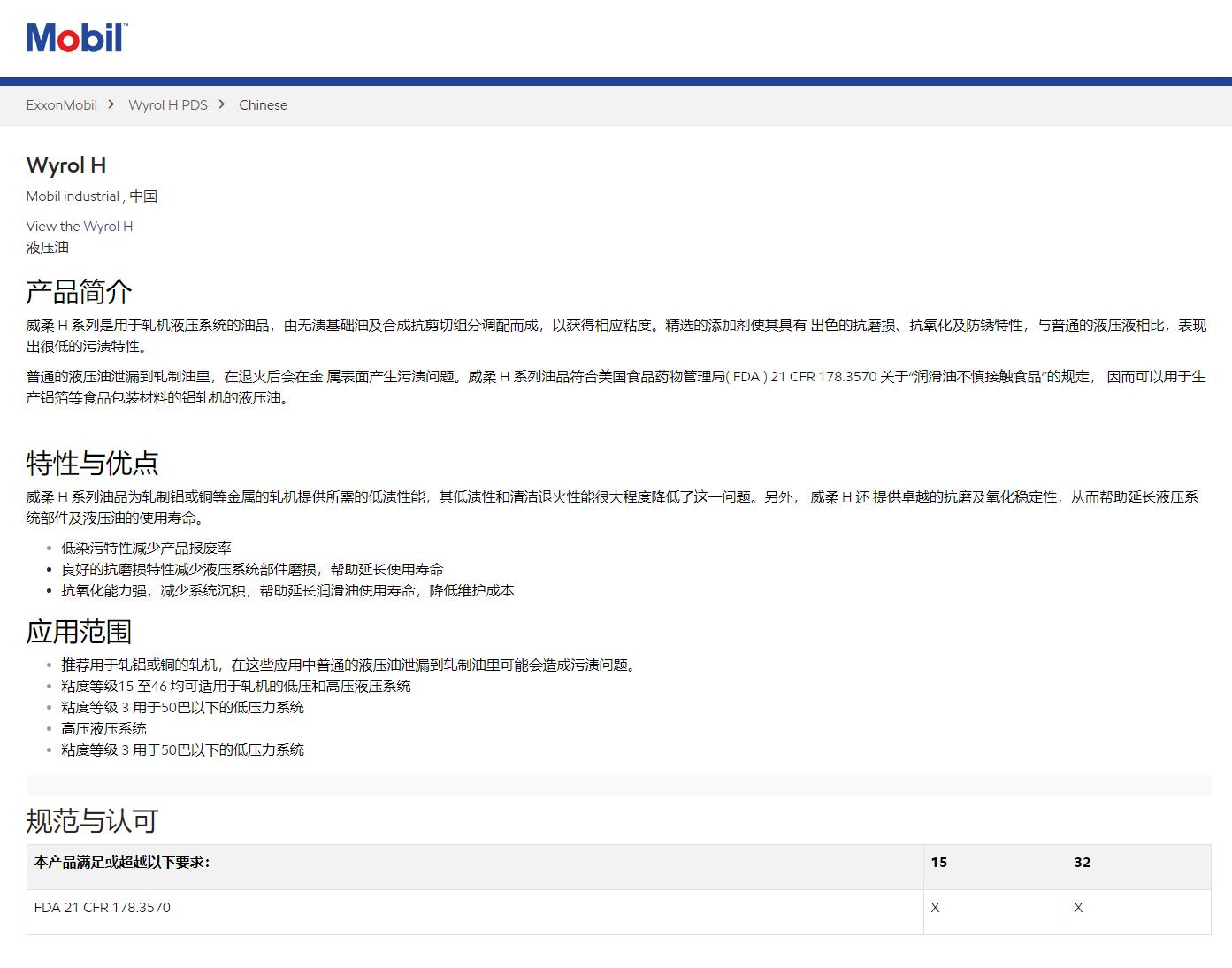Click the 产品简介 heading

tap(80, 292)
